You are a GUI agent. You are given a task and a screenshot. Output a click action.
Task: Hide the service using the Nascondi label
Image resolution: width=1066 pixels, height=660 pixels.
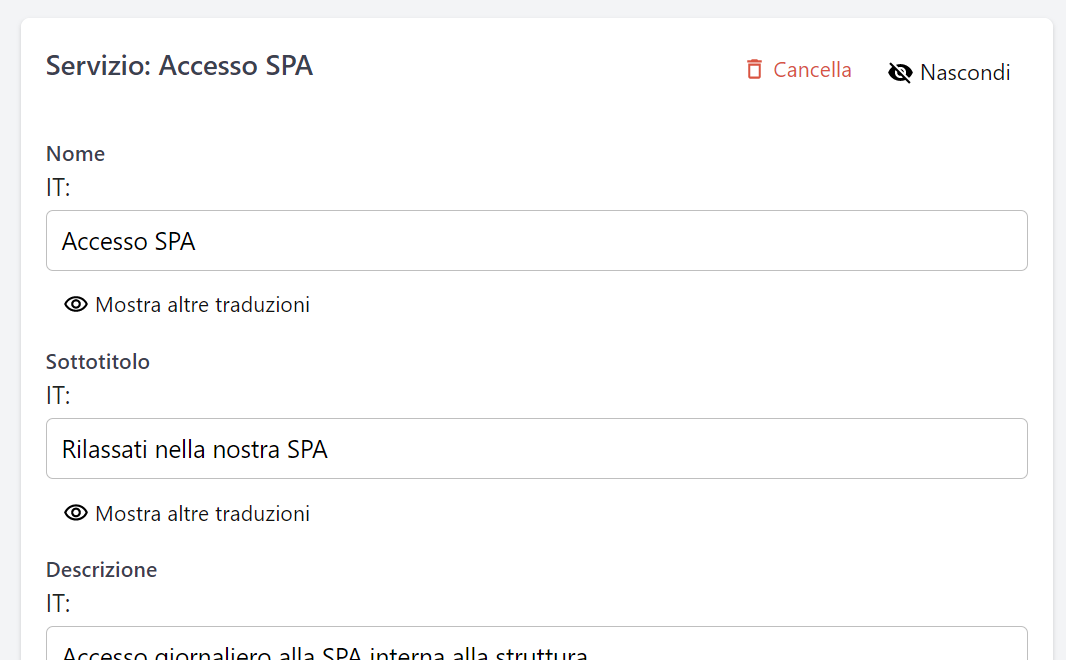(x=964, y=73)
